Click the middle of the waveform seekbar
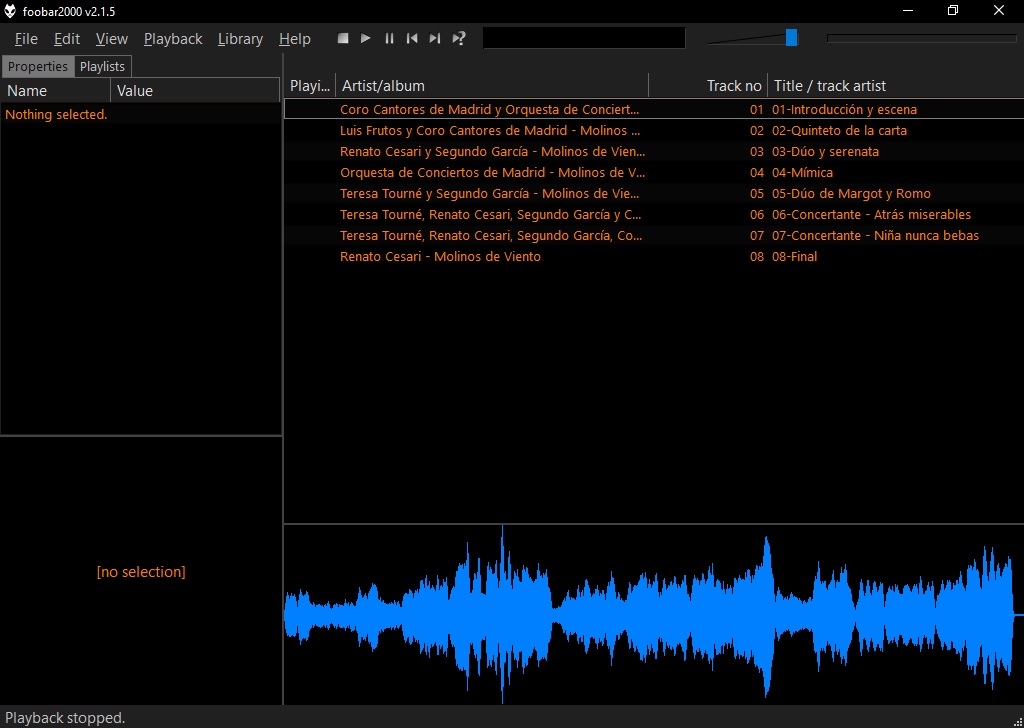The width and height of the screenshot is (1024, 728). point(653,615)
